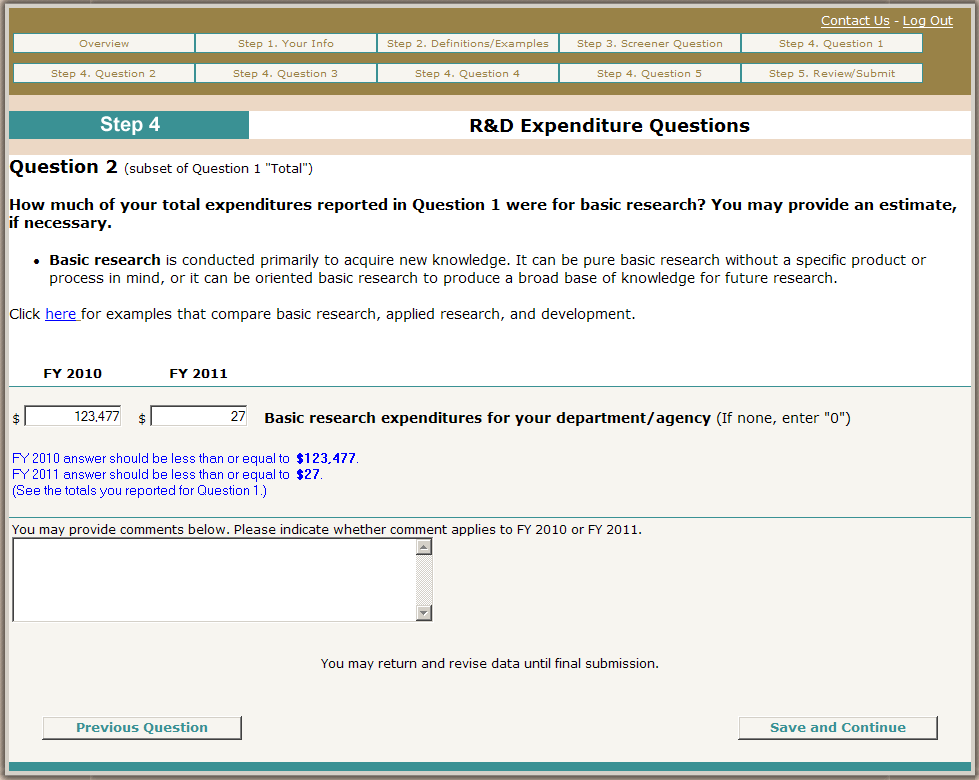Viewport: 979px width, 780px height.
Task: Open the Overview tab
Action: point(104,44)
